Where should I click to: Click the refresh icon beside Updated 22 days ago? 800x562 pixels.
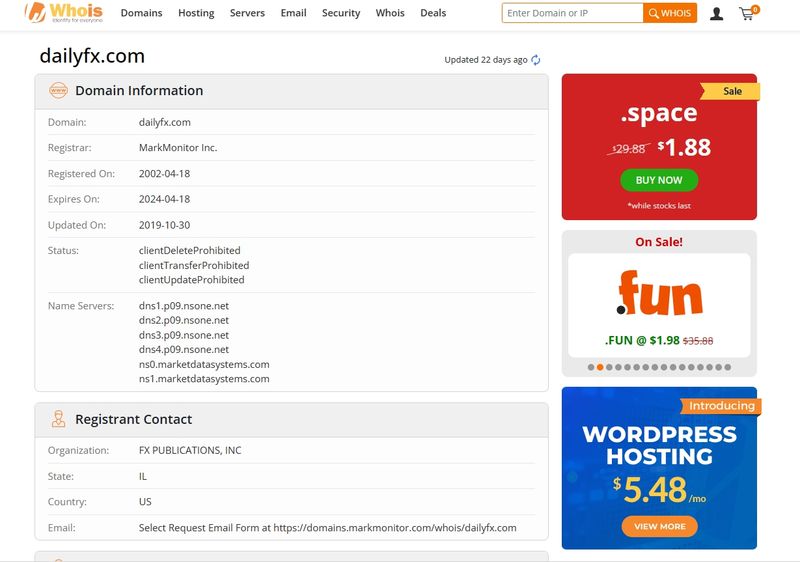point(536,60)
